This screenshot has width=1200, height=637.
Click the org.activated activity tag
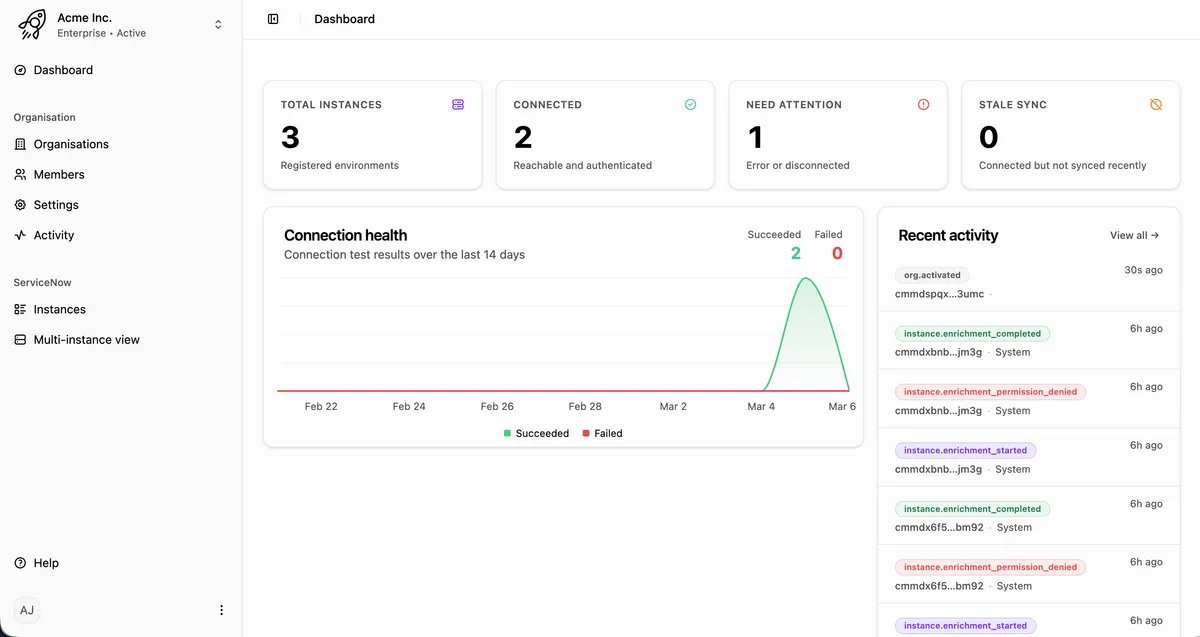click(932, 275)
